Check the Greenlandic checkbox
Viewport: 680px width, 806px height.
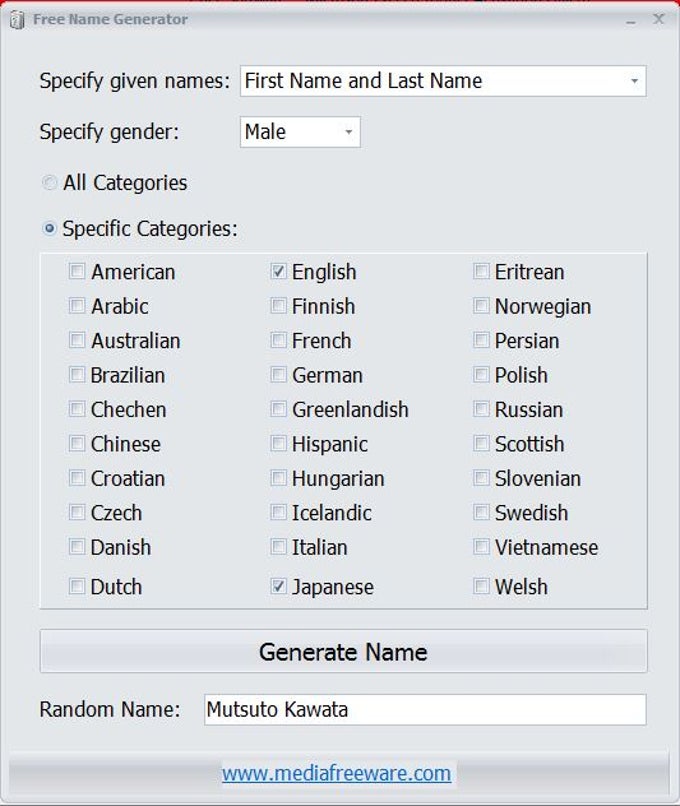[279, 410]
